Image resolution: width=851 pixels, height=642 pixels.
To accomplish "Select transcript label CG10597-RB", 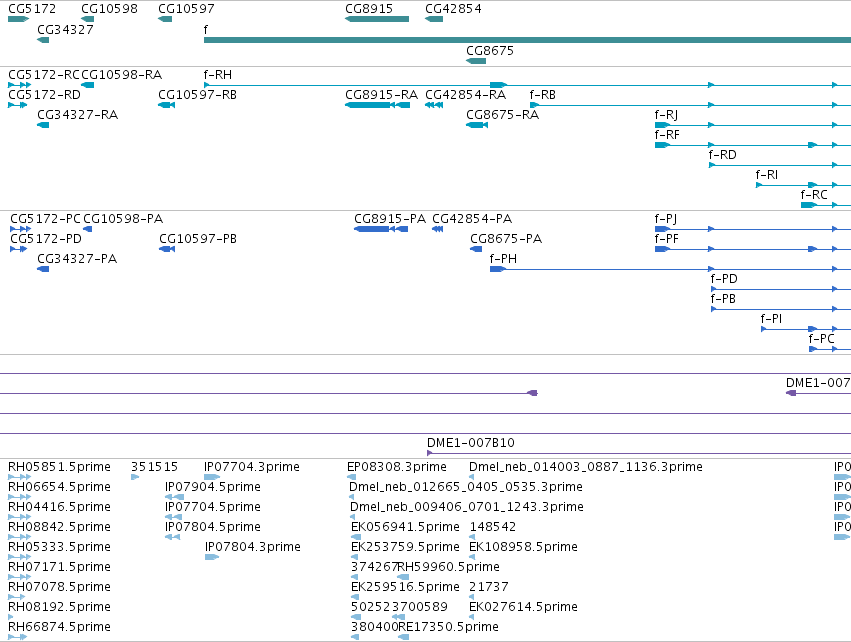I will pyautogui.click(x=198, y=94).
